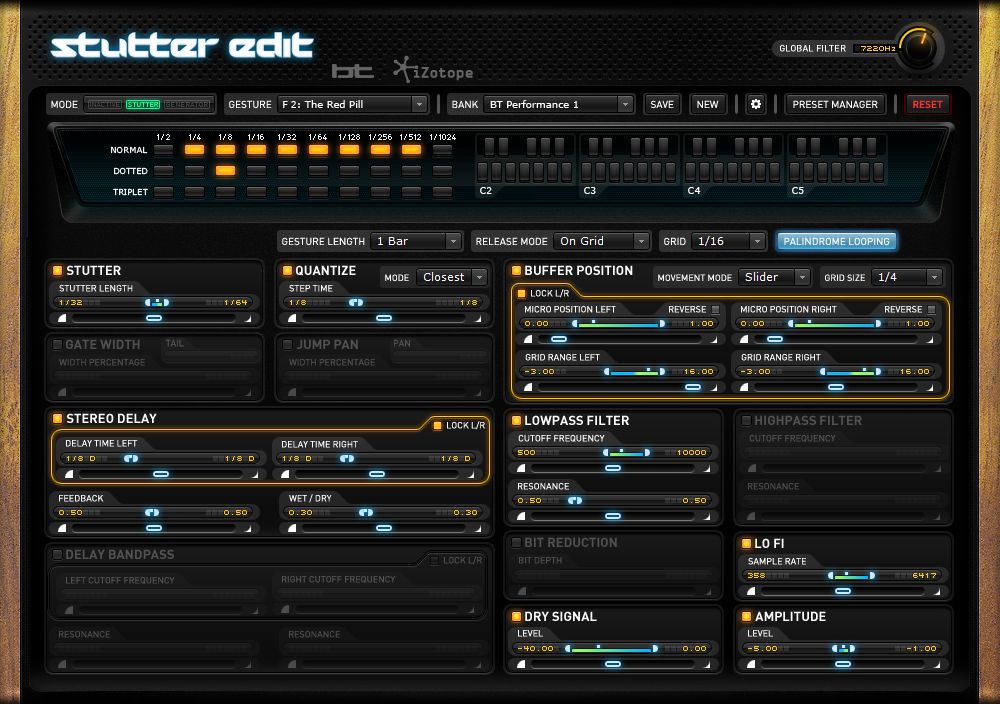Open the Preset Manager
The width and height of the screenshot is (1000, 704).
point(835,104)
